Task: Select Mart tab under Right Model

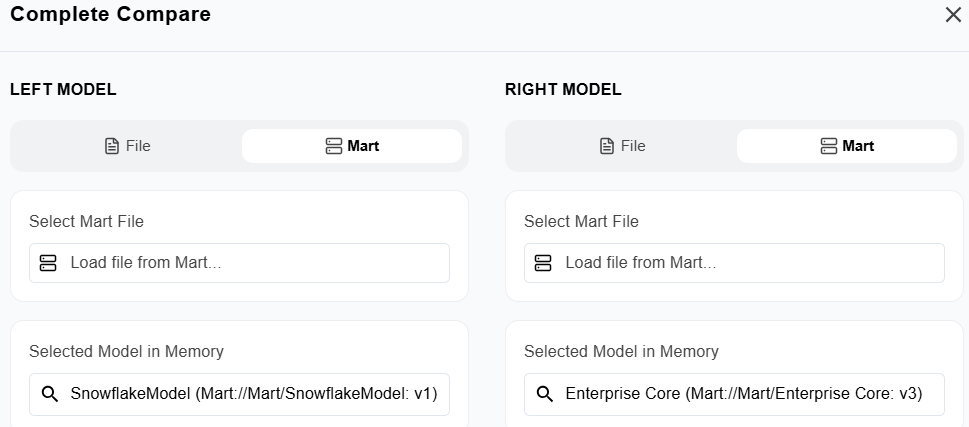Action: [847, 146]
